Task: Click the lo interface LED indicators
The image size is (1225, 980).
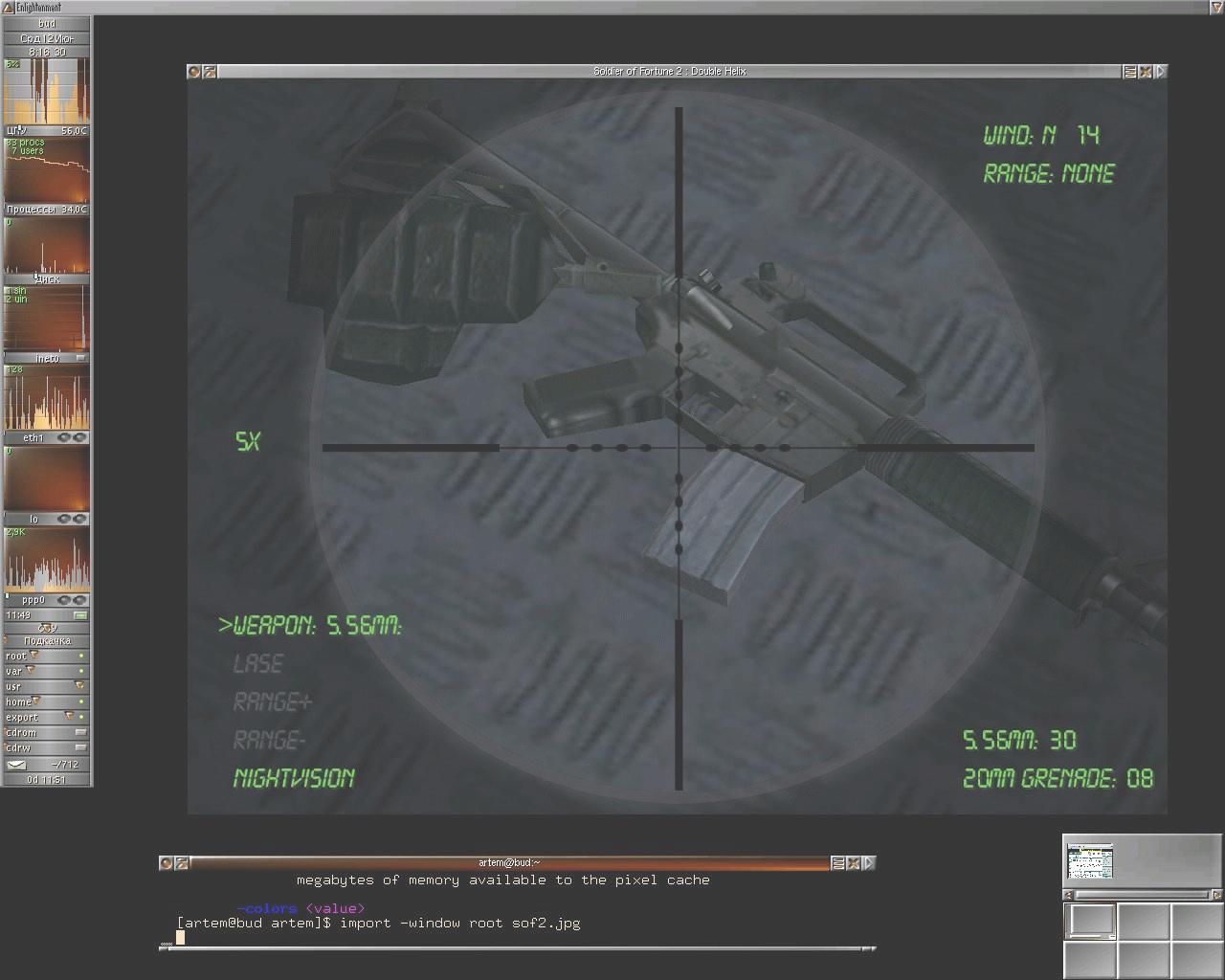Action: (72, 519)
